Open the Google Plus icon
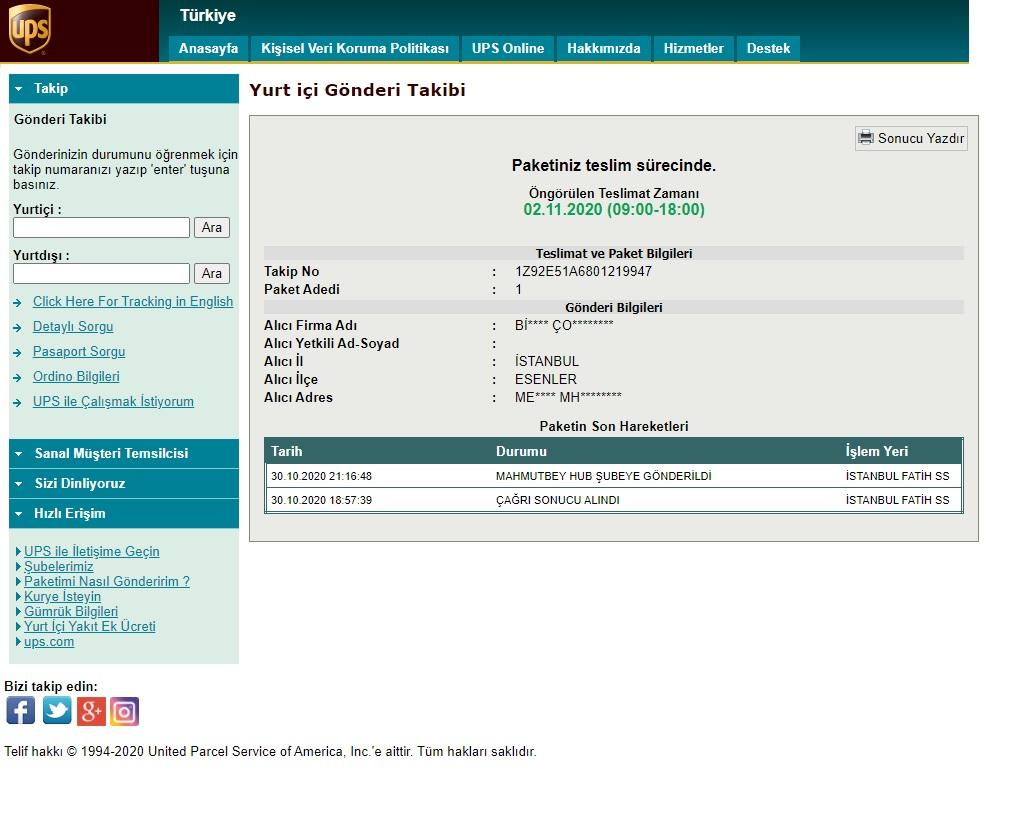 coord(91,711)
